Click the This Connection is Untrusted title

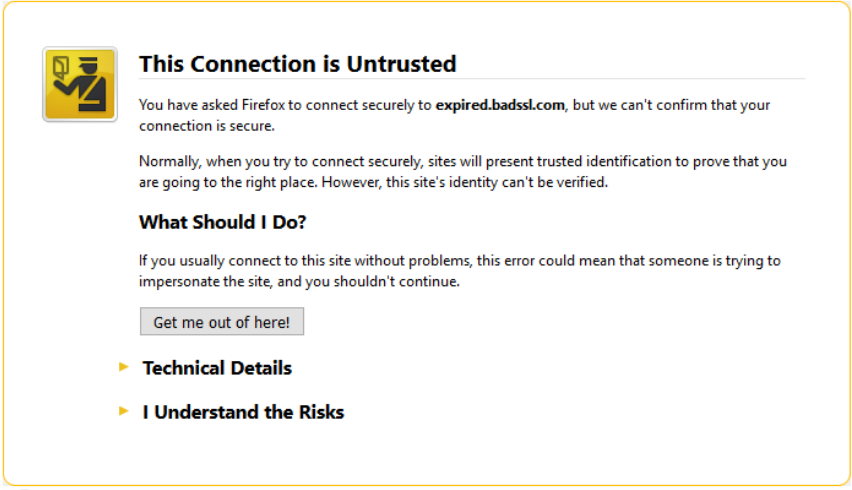pos(298,64)
